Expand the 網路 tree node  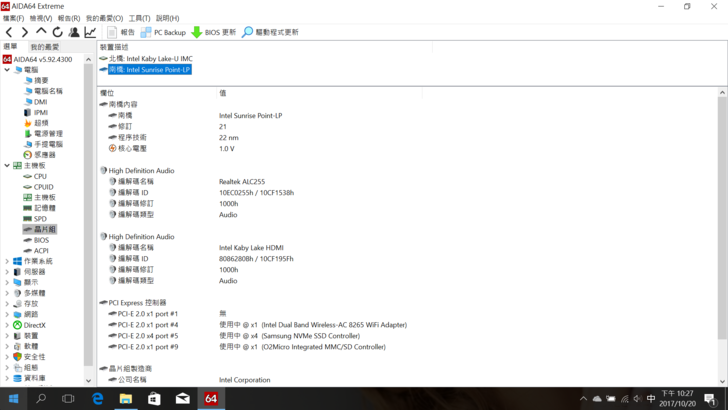click(x=7, y=314)
